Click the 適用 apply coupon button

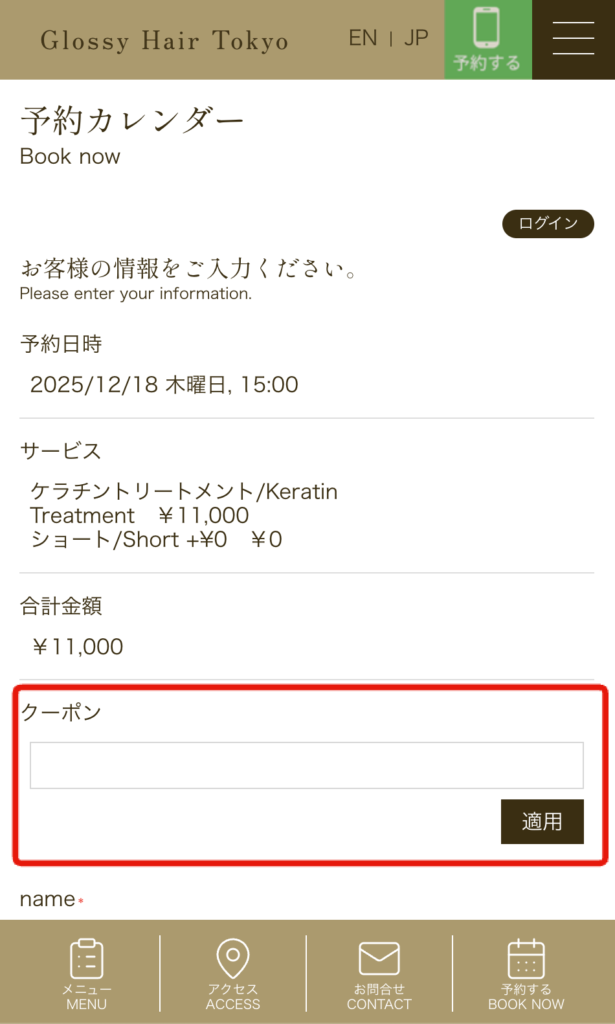pyautogui.click(x=542, y=822)
